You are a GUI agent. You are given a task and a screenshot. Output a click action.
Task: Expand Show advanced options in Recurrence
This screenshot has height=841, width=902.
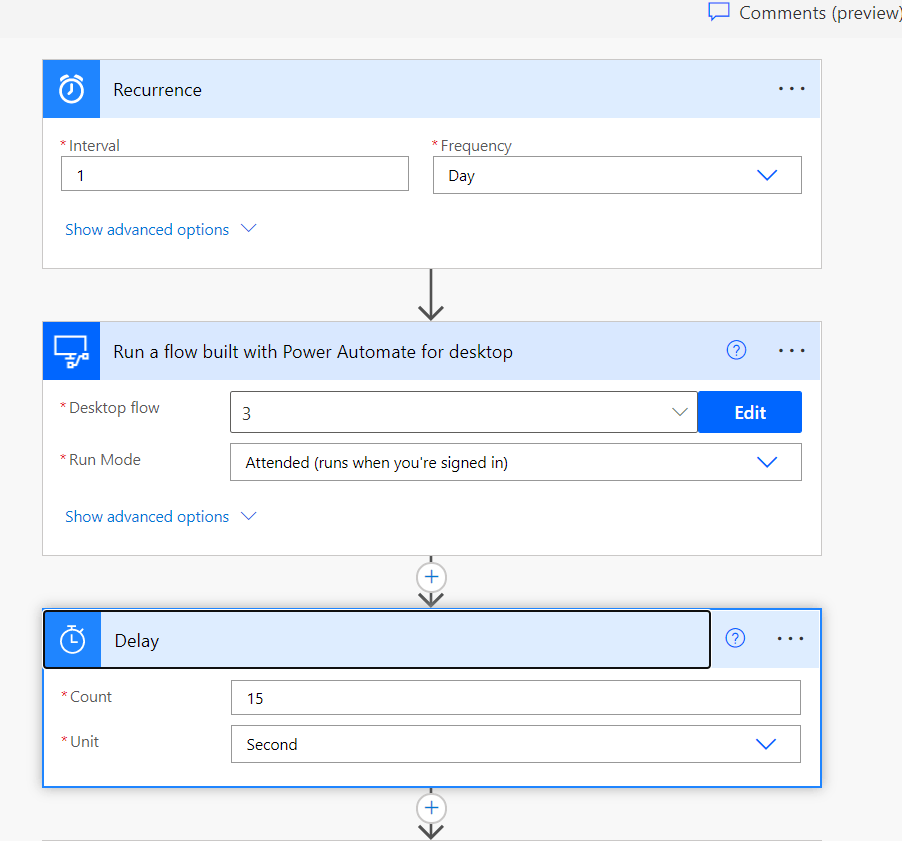pos(160,229)
